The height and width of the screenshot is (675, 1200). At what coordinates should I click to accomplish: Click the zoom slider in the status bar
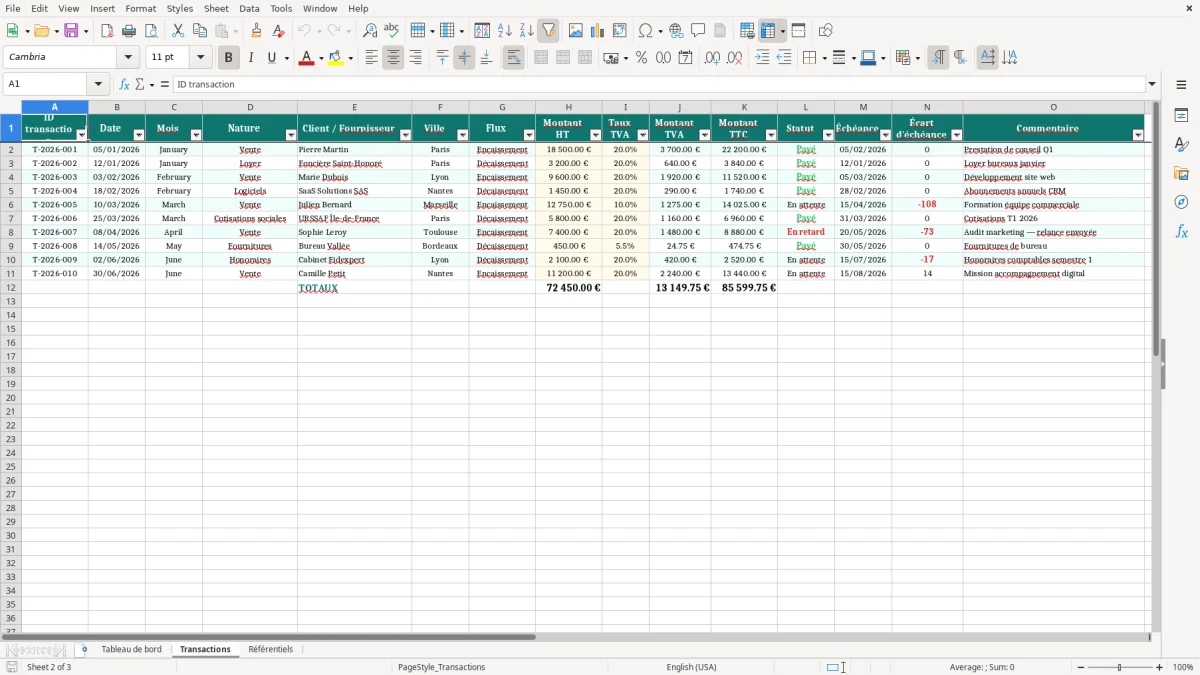1120,667
